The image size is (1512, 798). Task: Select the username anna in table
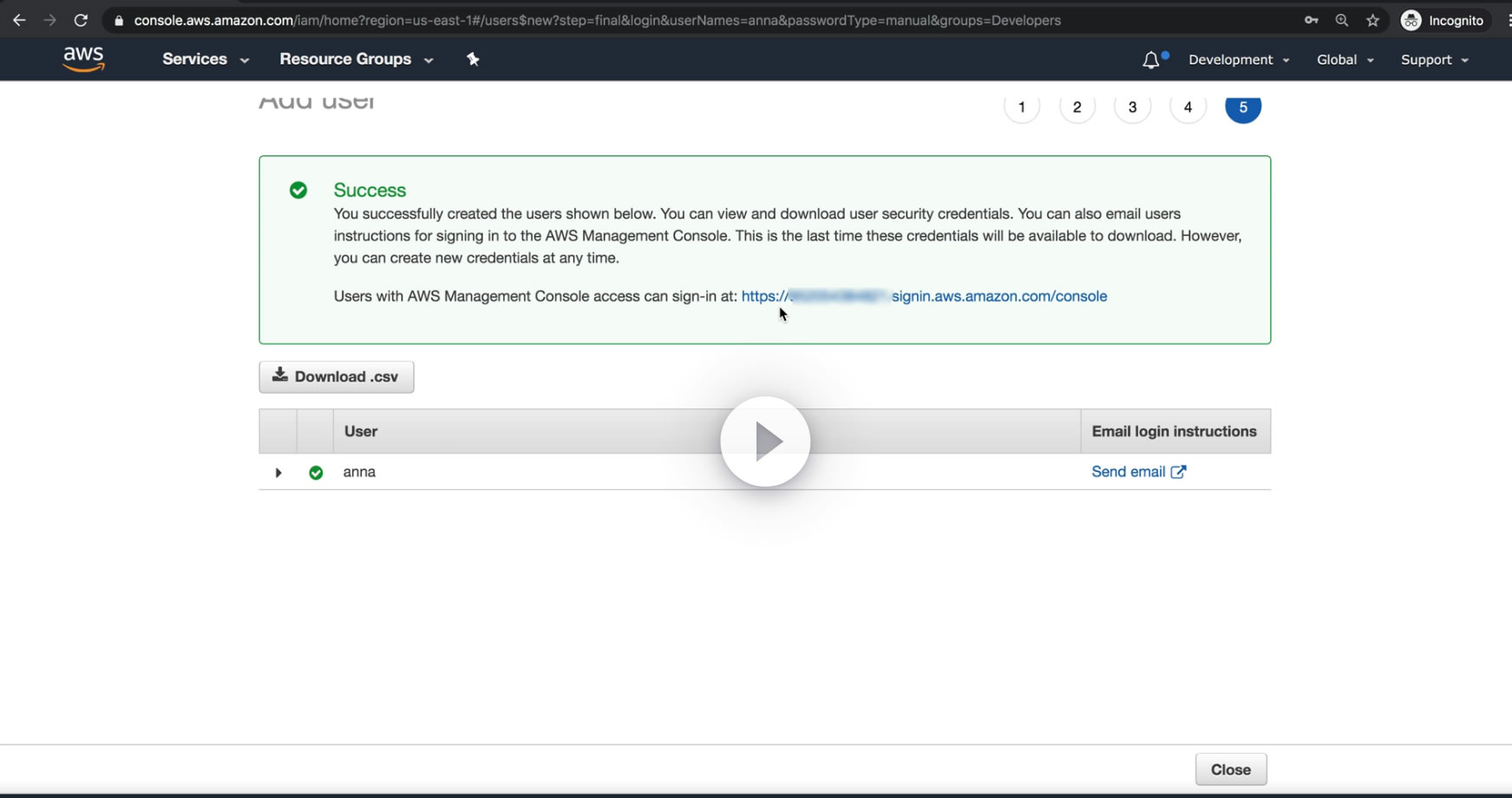click(x=359, y=472)
